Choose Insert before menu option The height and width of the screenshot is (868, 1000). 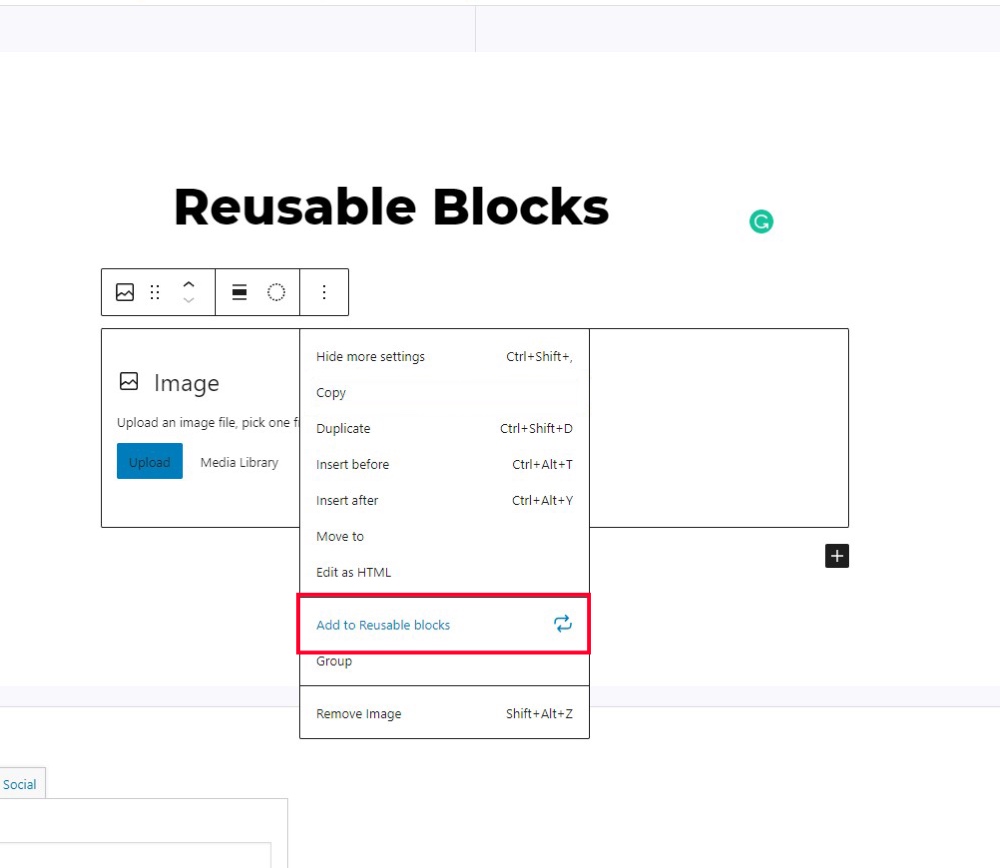click(x=352, y=465)
